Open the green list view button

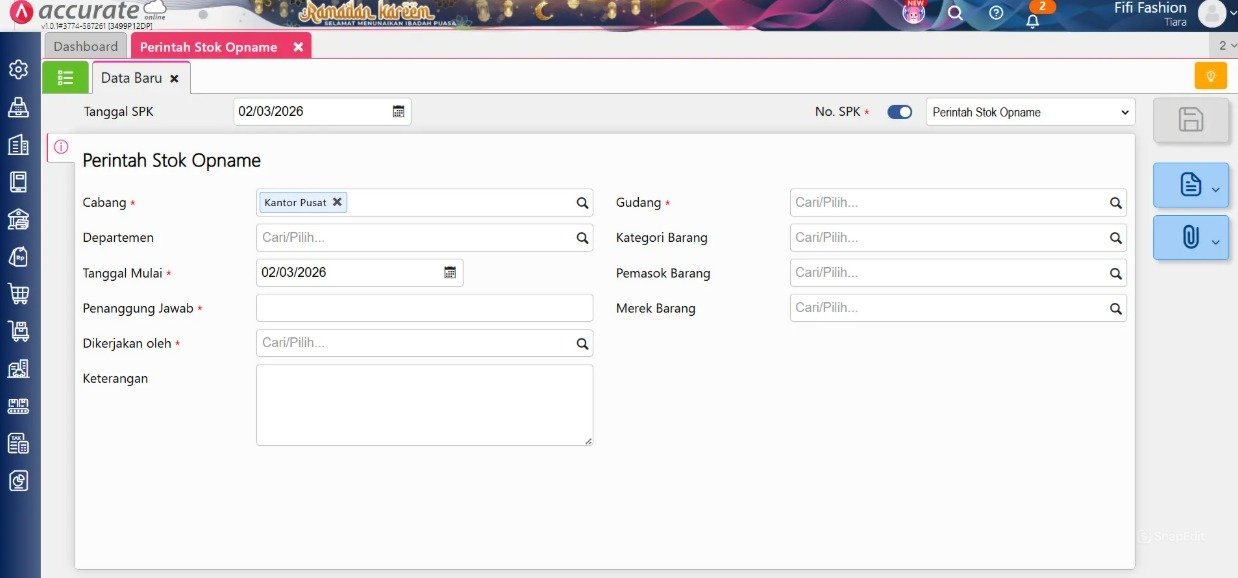(65, 77)
